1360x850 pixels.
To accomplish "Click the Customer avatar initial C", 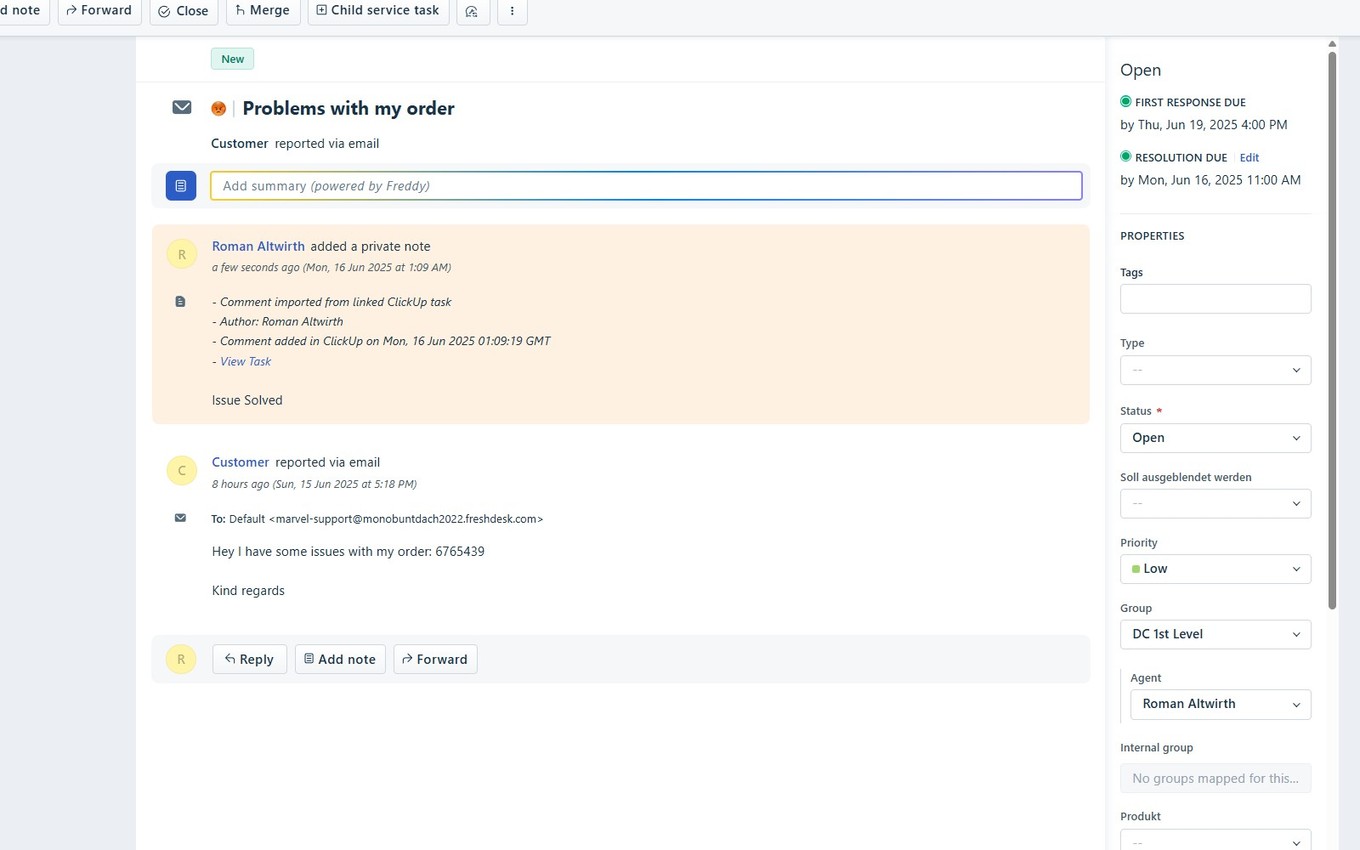I will (181, 470).
